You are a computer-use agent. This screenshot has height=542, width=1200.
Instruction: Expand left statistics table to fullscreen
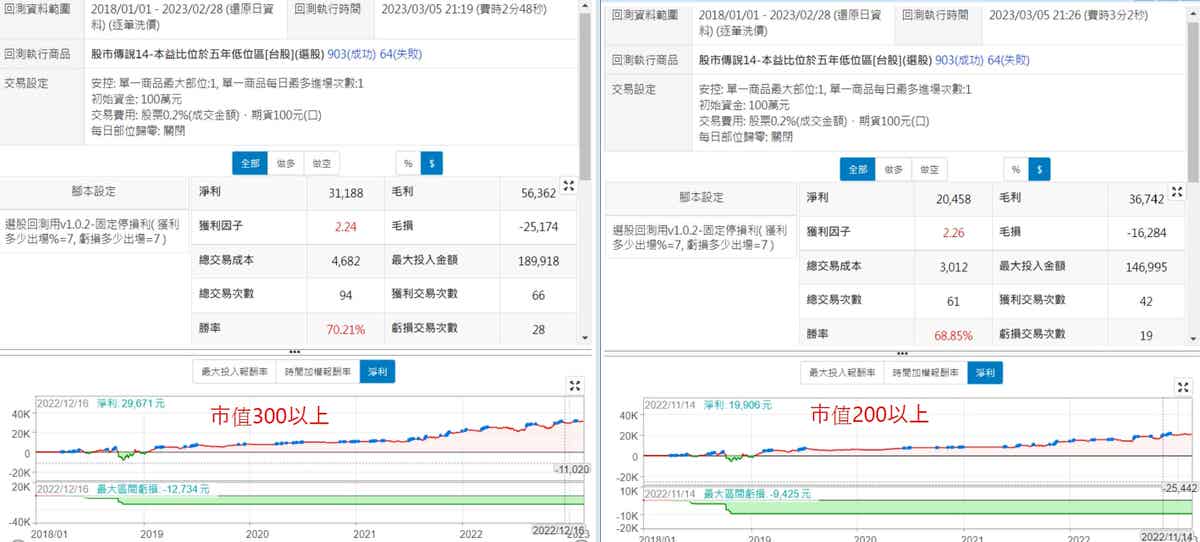click(569, 186)
